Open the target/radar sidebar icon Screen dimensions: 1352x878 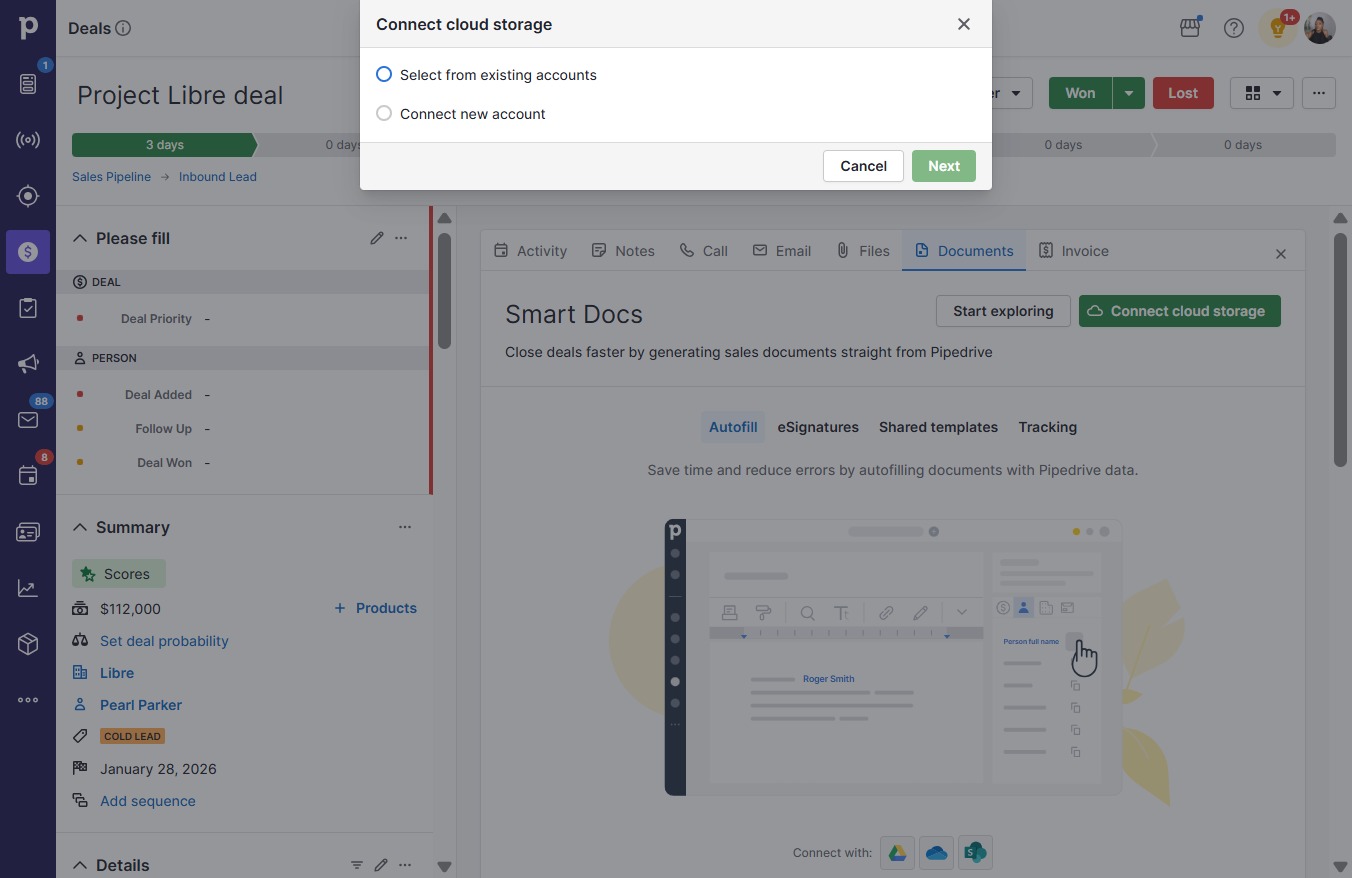[x=28, y=196]
